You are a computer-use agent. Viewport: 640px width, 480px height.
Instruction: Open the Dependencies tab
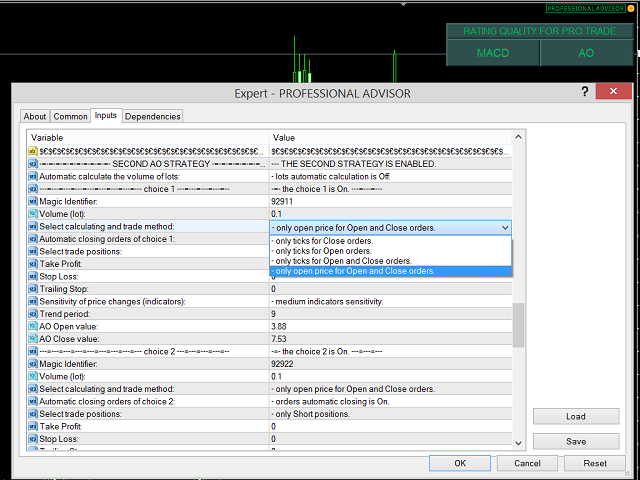point(153,117)
